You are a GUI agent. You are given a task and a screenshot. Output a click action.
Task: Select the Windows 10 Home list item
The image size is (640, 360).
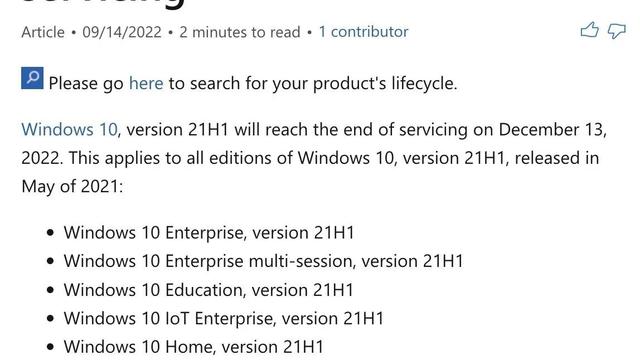[193, 347]
